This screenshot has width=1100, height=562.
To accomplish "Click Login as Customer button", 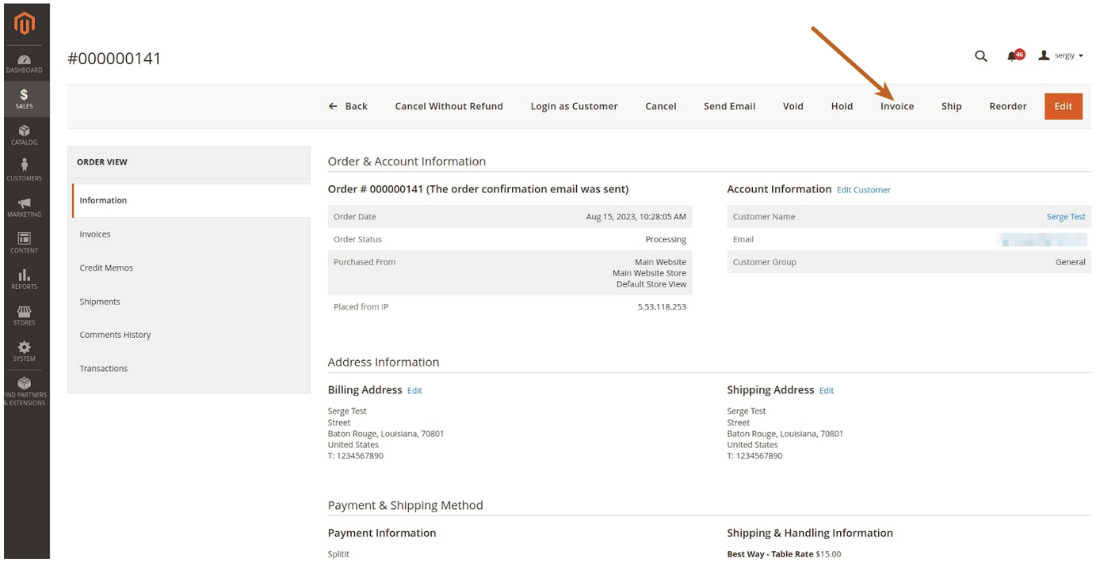I will [x=574, y=107].
